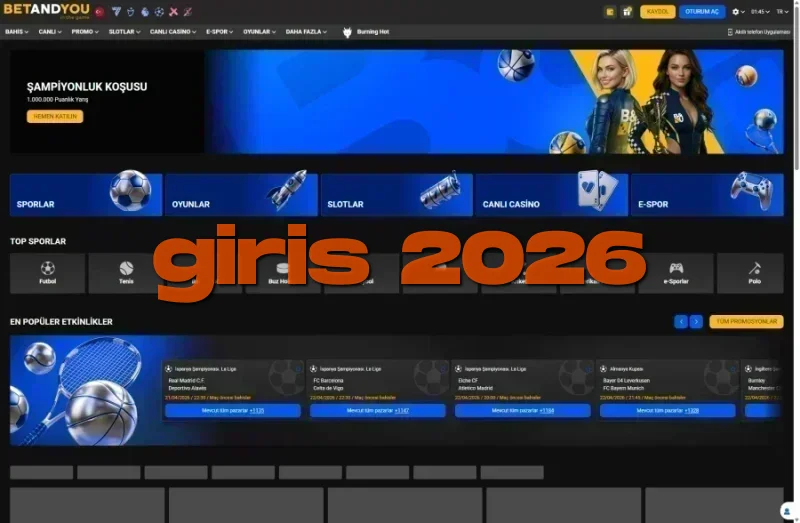800x523 pixels.
Task: Click the Real Madrid C.F. team name
Action: point(186,381)
